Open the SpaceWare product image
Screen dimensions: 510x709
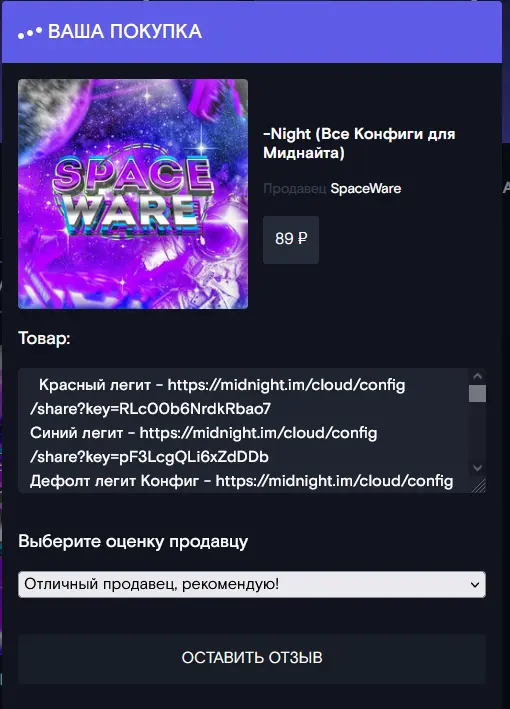133,194
